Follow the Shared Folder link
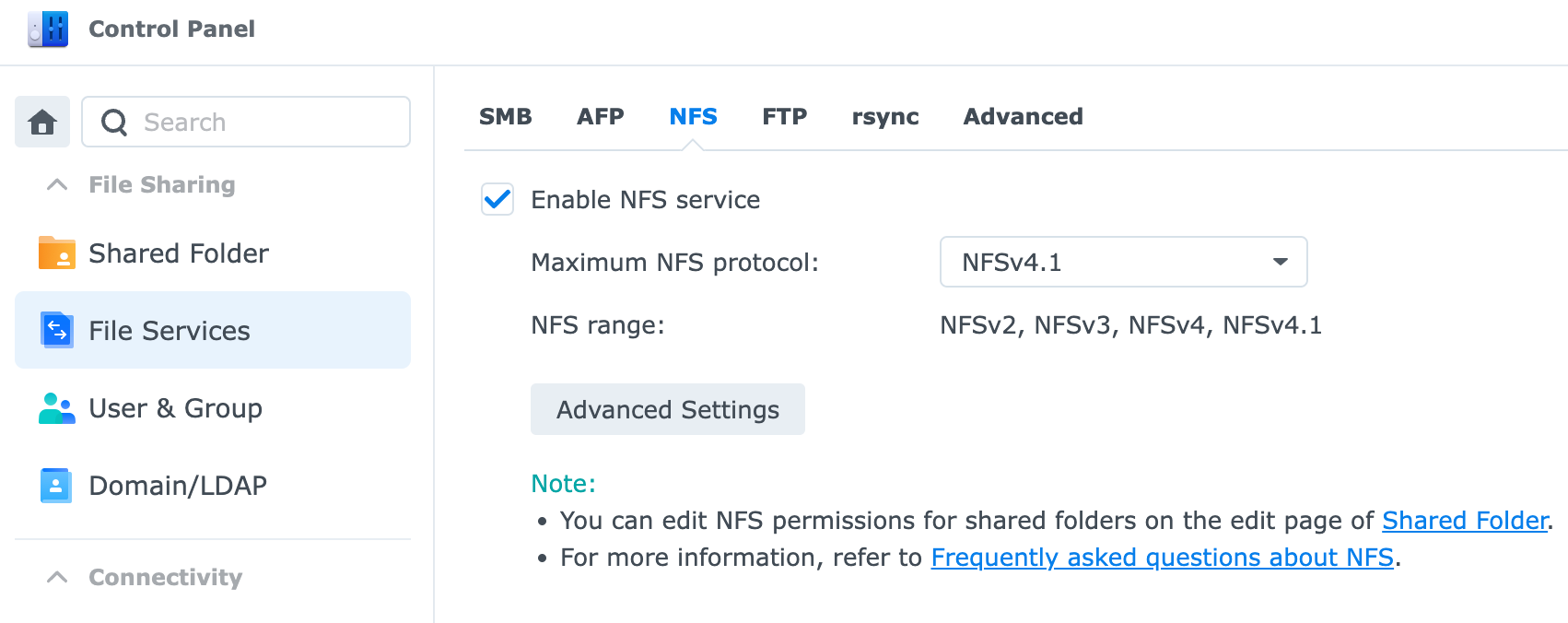 [1465, 521]
